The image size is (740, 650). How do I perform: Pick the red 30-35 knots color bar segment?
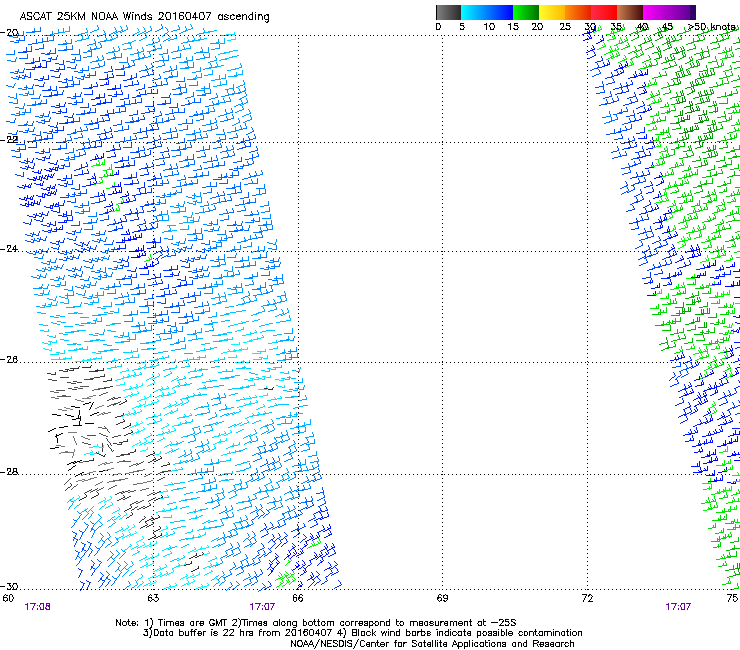pos(604,12)
